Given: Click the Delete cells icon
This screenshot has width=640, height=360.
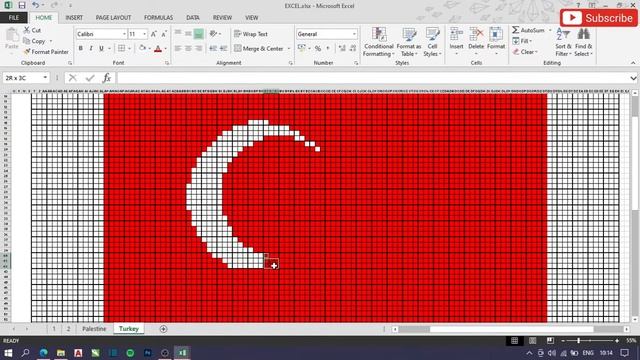Looking at the screenshot, I should coord(476,34).
